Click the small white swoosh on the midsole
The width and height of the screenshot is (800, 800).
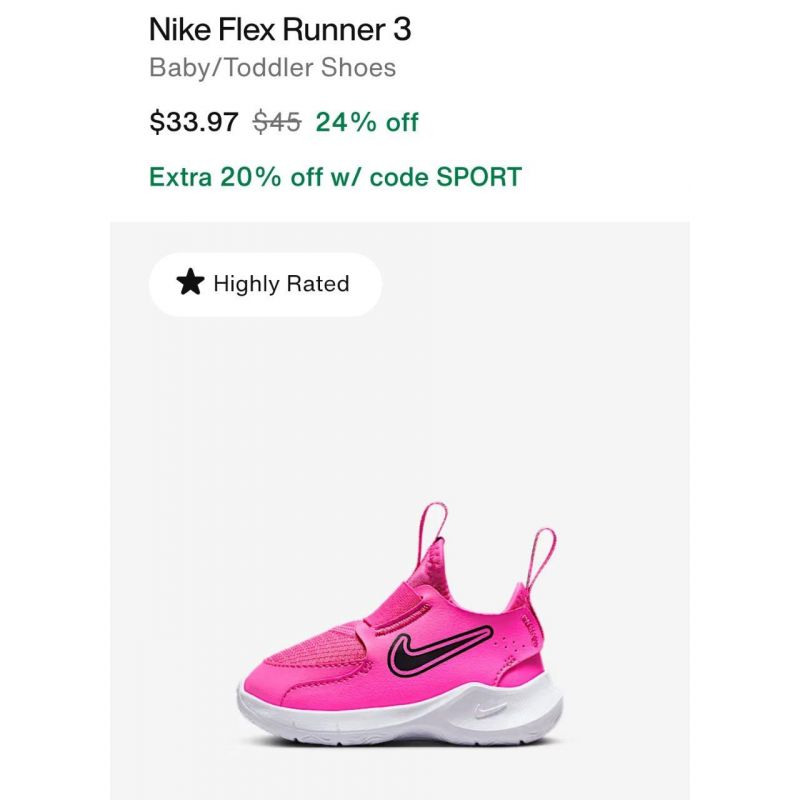coord(490,710)
